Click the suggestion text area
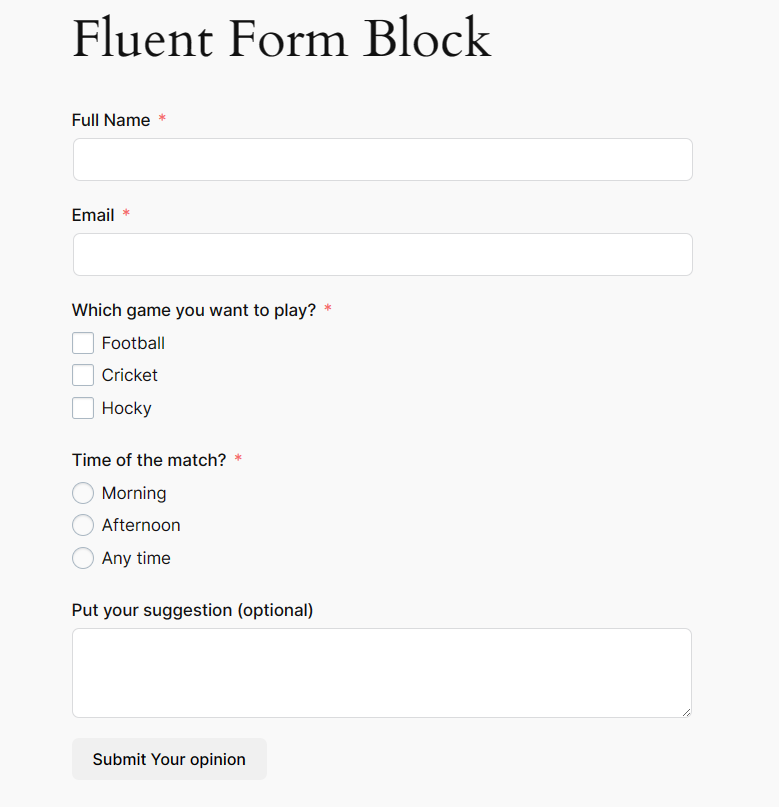The height and width of the screenshot is (807, 779). 382,672
